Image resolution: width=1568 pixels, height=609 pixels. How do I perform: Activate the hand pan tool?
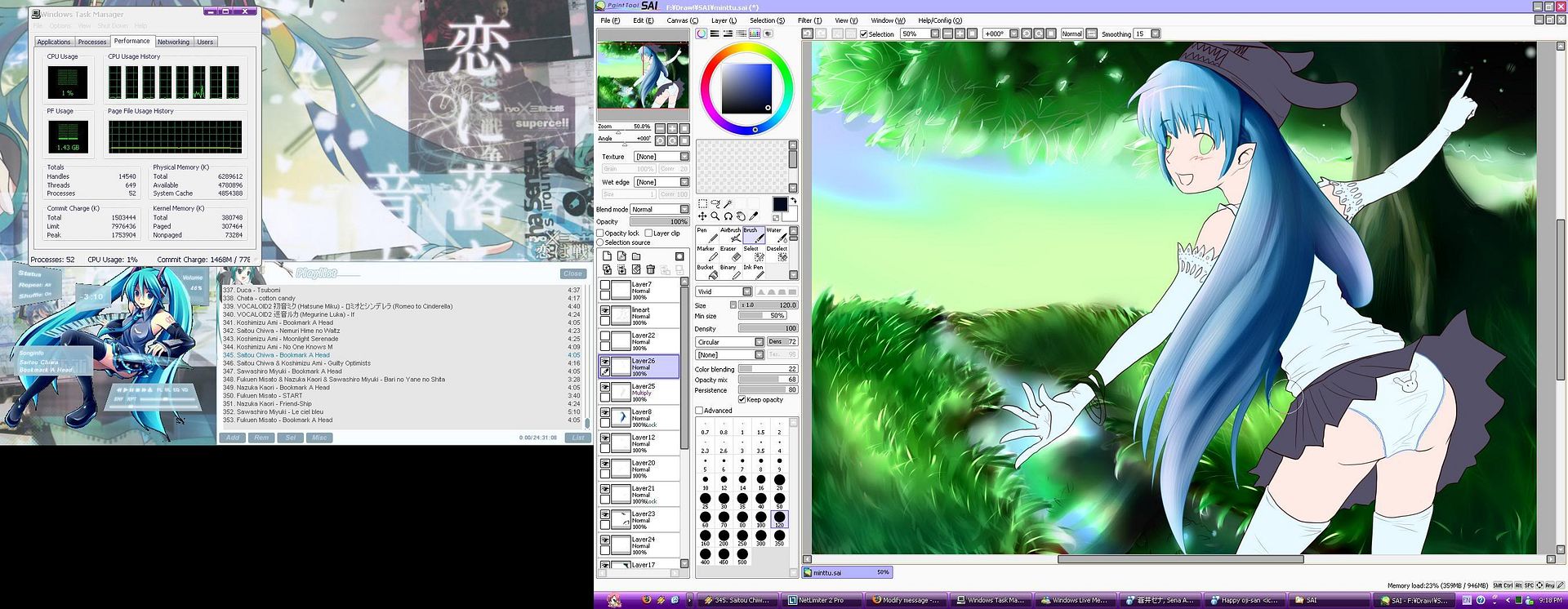coord(741,216)
